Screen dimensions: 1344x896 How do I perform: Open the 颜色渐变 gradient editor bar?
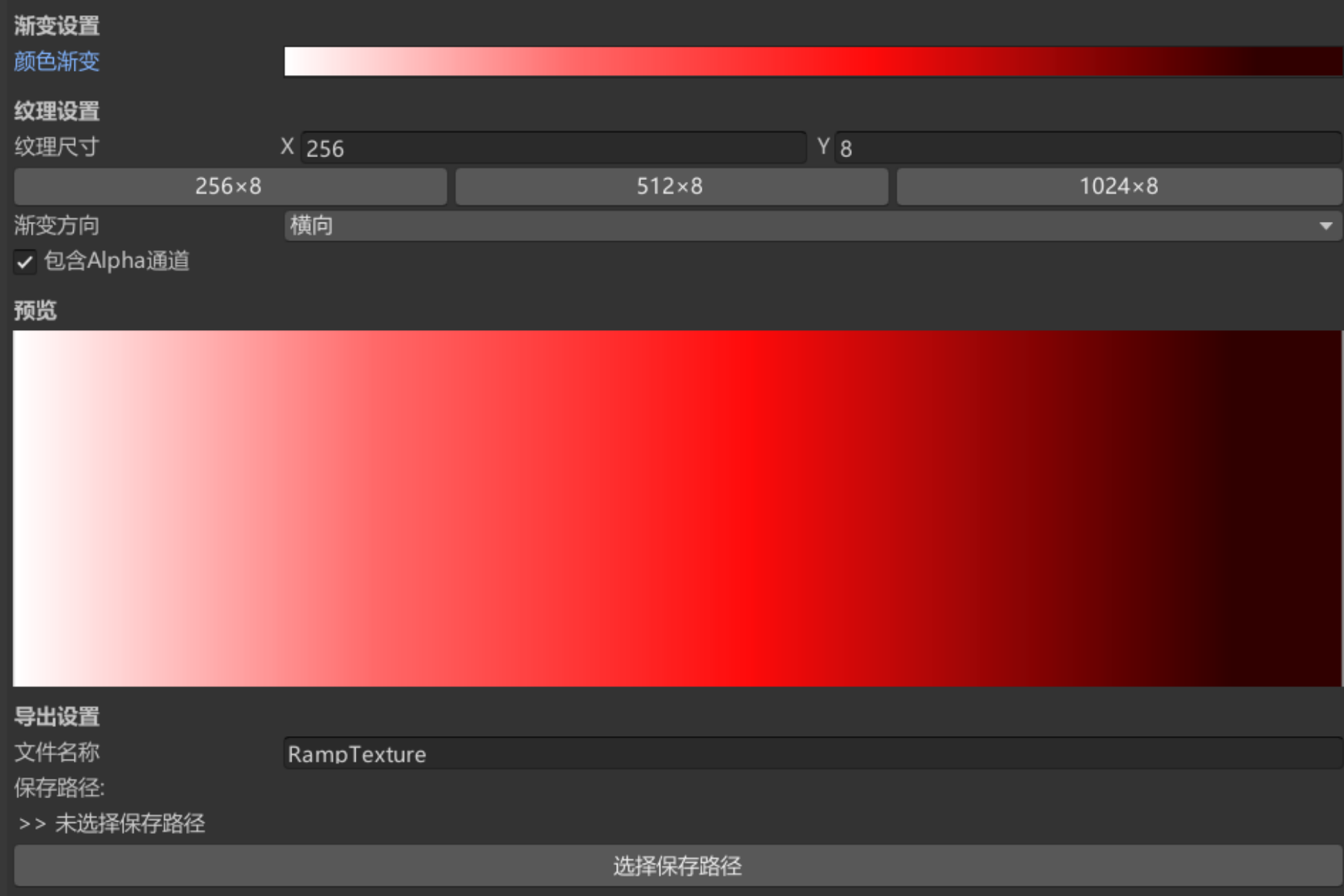813,61
